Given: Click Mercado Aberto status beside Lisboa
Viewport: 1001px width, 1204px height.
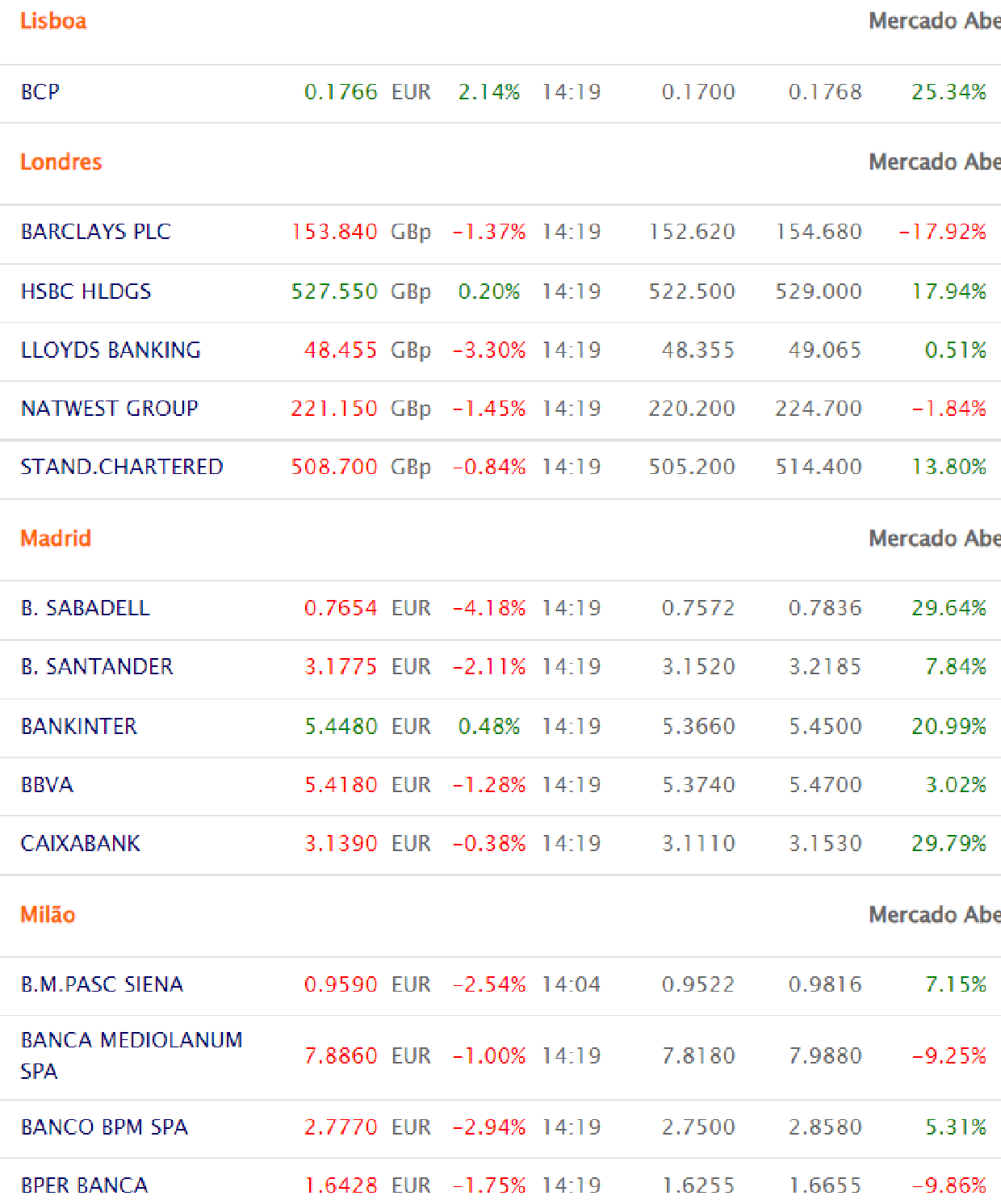Looking at the screenshot, I should point(935,21).
